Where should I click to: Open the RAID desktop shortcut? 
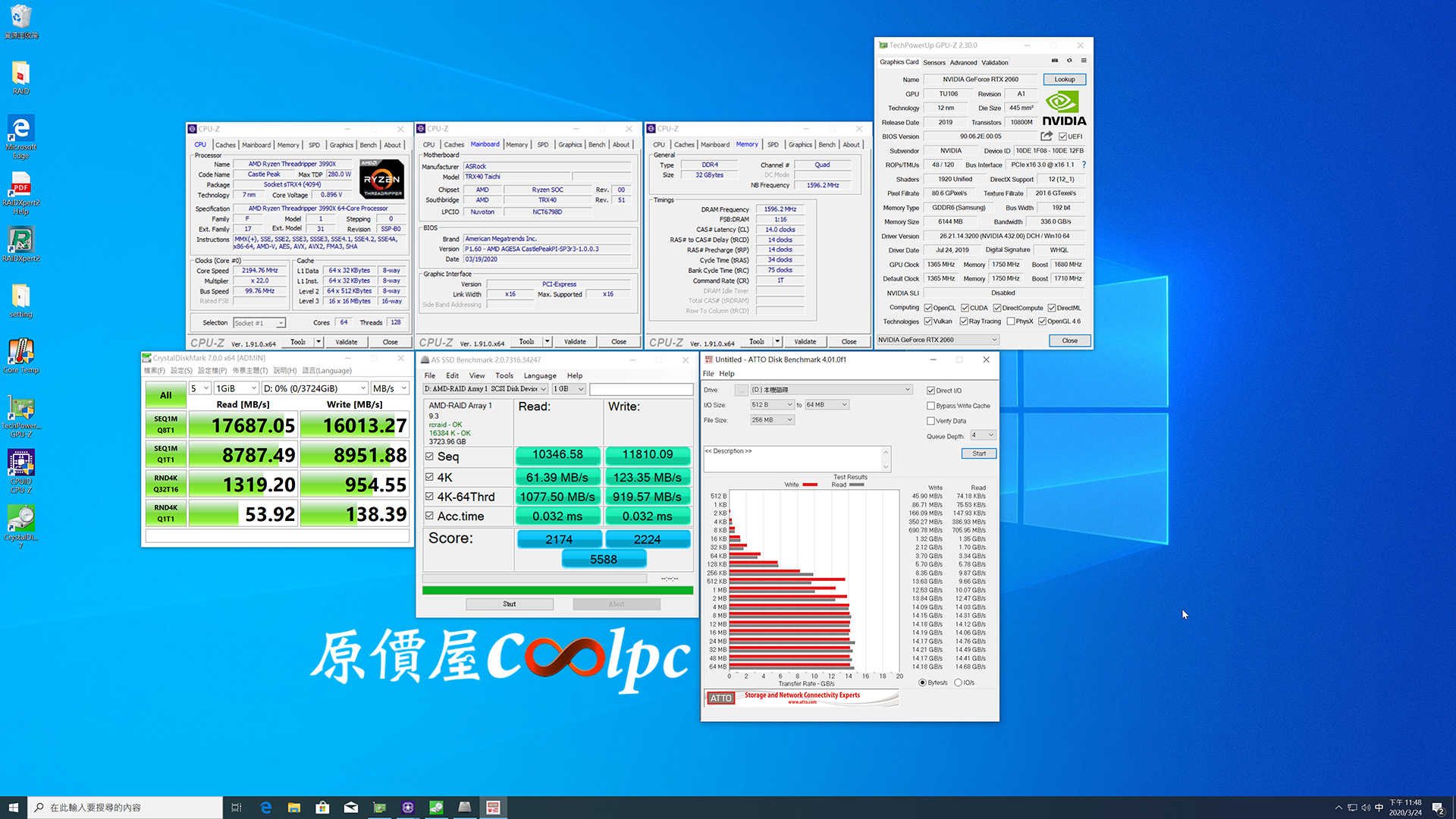[21, 77]
